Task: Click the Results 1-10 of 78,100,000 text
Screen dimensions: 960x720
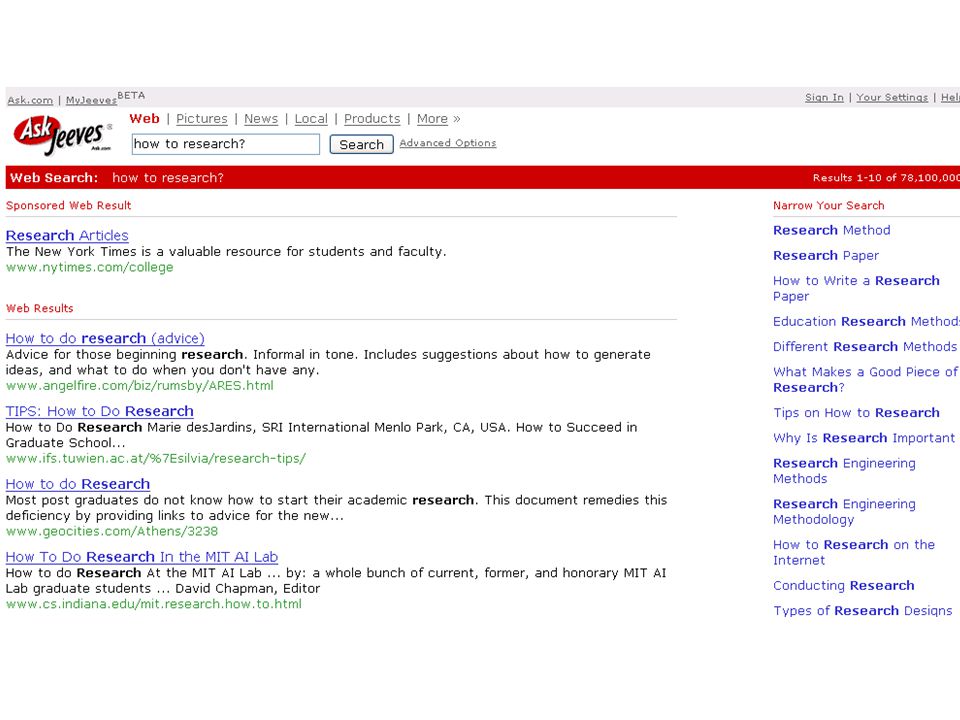Action: 886,178
